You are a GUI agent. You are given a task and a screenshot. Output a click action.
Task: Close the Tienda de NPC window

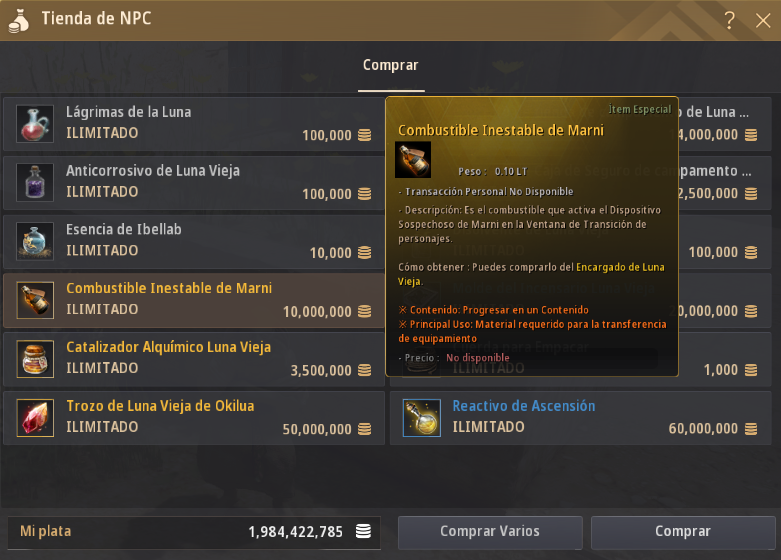click(x=763, y=20)
